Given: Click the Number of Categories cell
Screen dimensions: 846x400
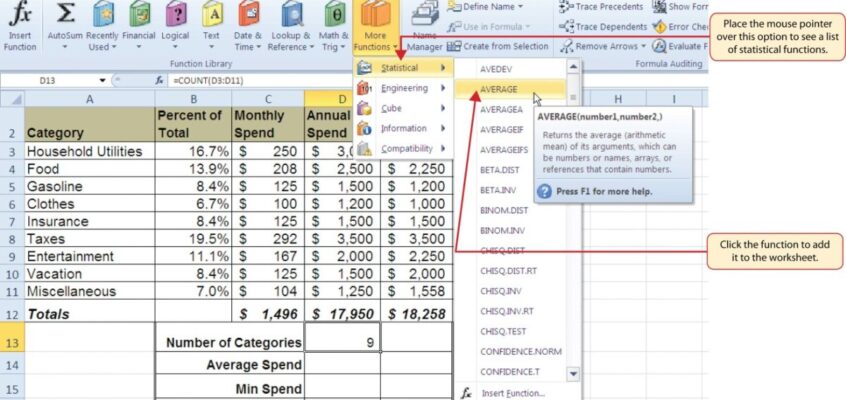Looking at the screenshot, I should click(x=230, y=337).
